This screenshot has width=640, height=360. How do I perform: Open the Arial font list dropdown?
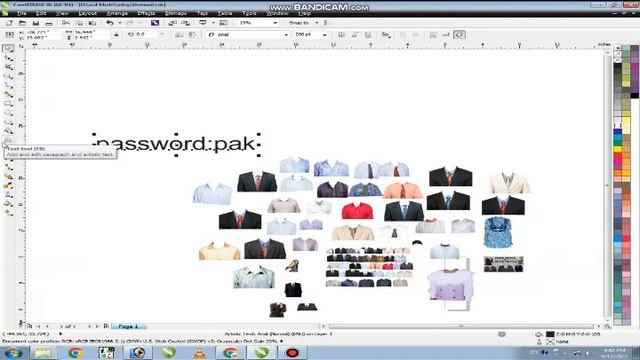(x=286, y=35)
